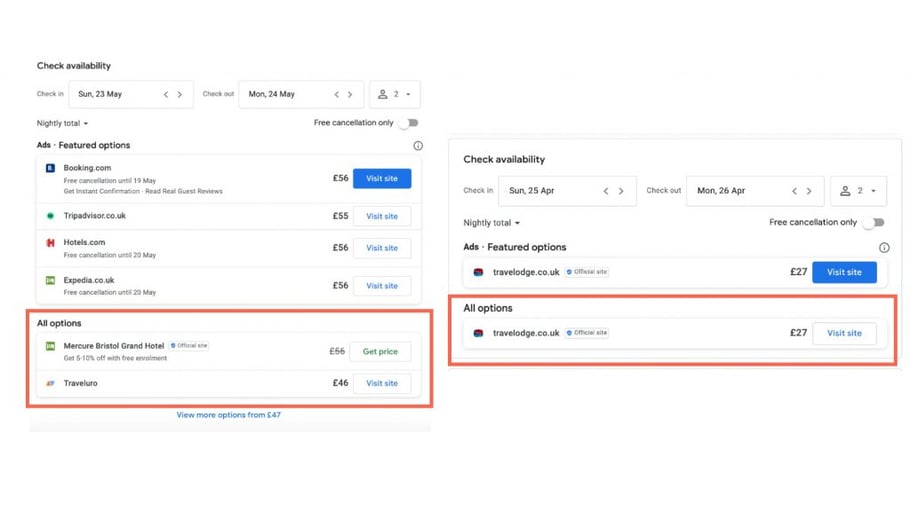The image size is (910, 505).
Task: Click travelodge logo icon under All options
Action: pos(478,333)
